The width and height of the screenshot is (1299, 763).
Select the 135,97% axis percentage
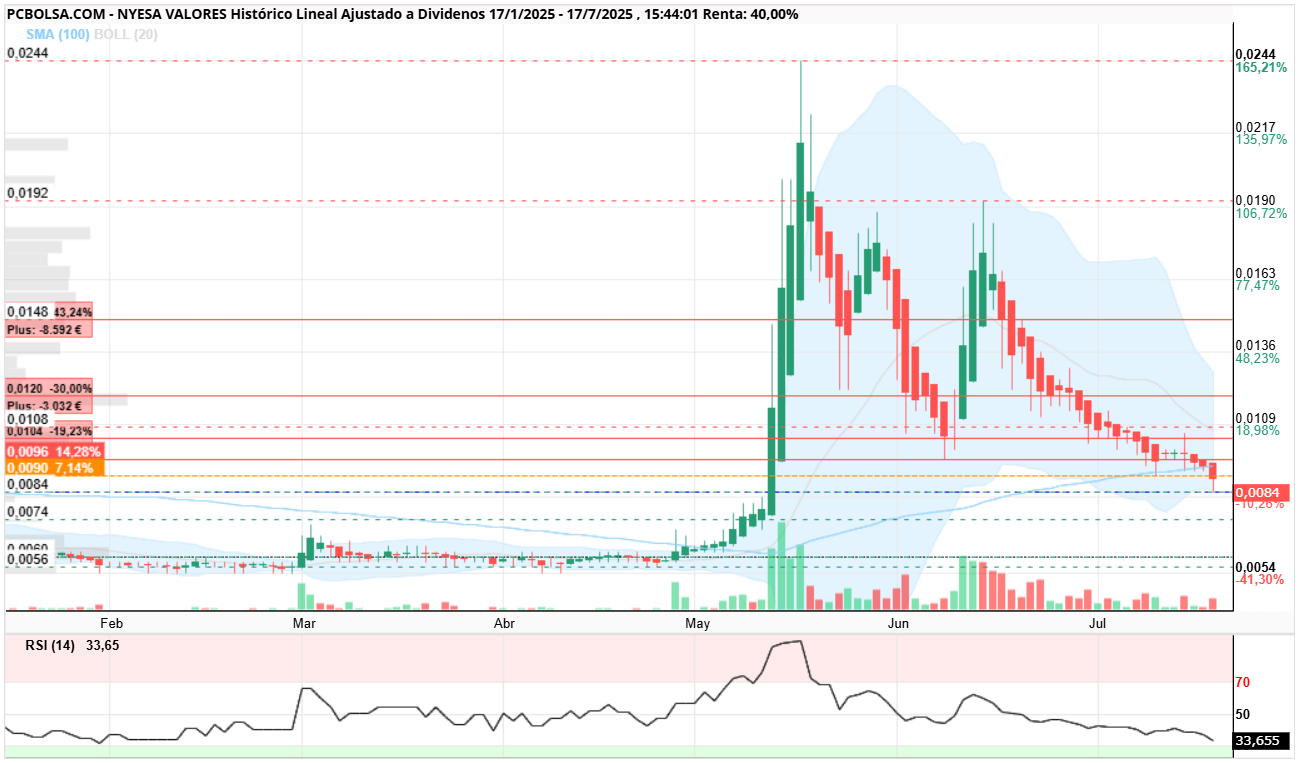(x=1262, y=141)
